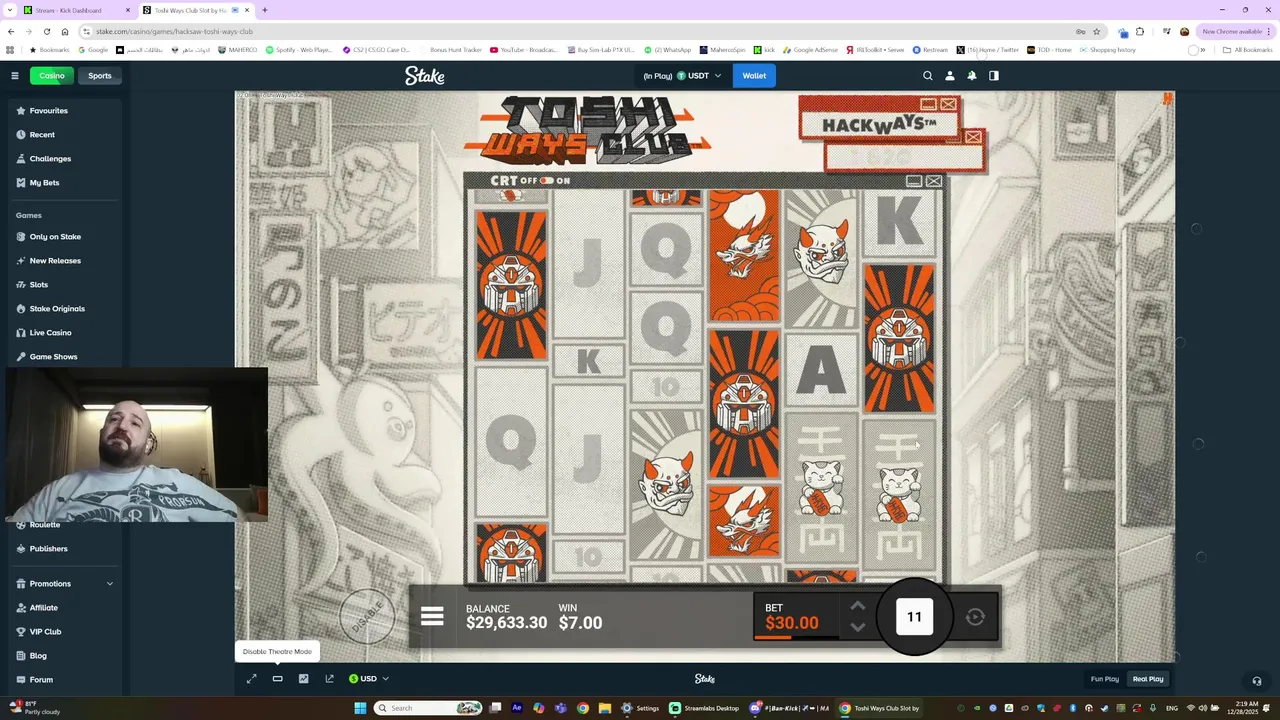1280x720 pixels.
Task: Click New Chrome available button
Action: point(1235,31)
